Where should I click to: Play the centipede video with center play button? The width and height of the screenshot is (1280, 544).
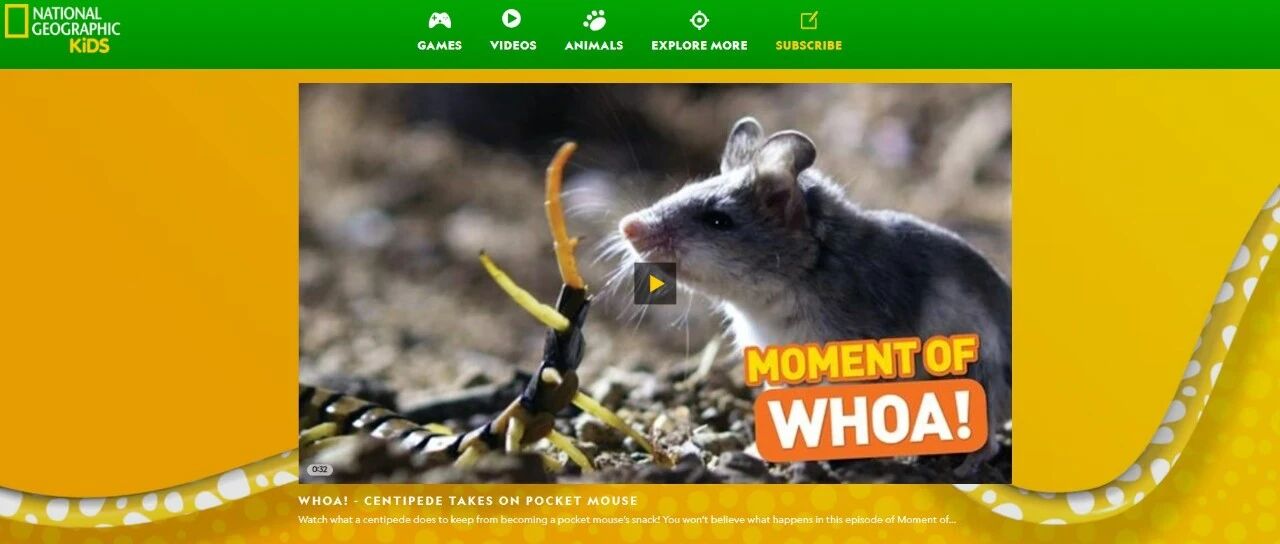655,283
